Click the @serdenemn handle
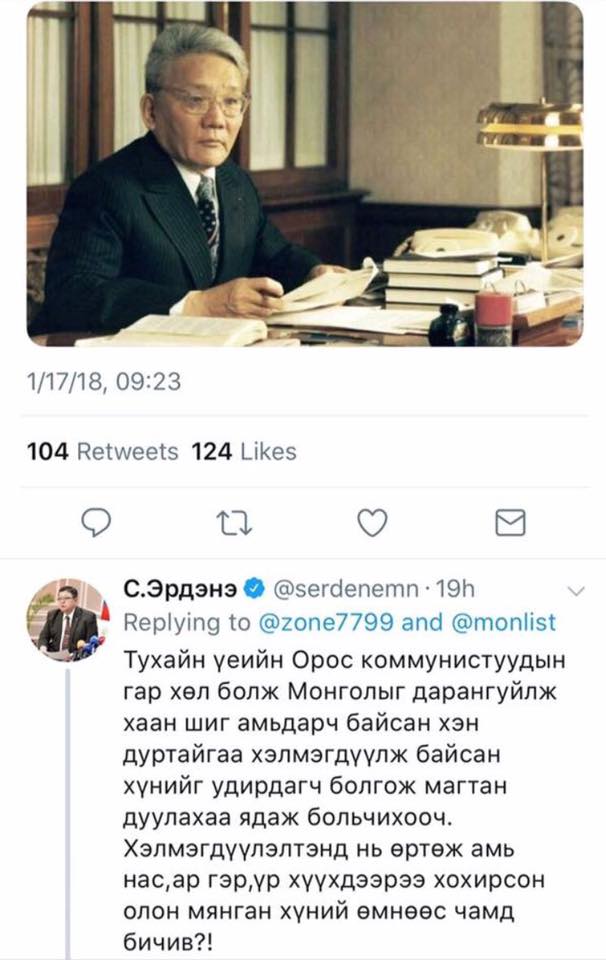Viewport: 606px width, 960px height. [345, 589]
